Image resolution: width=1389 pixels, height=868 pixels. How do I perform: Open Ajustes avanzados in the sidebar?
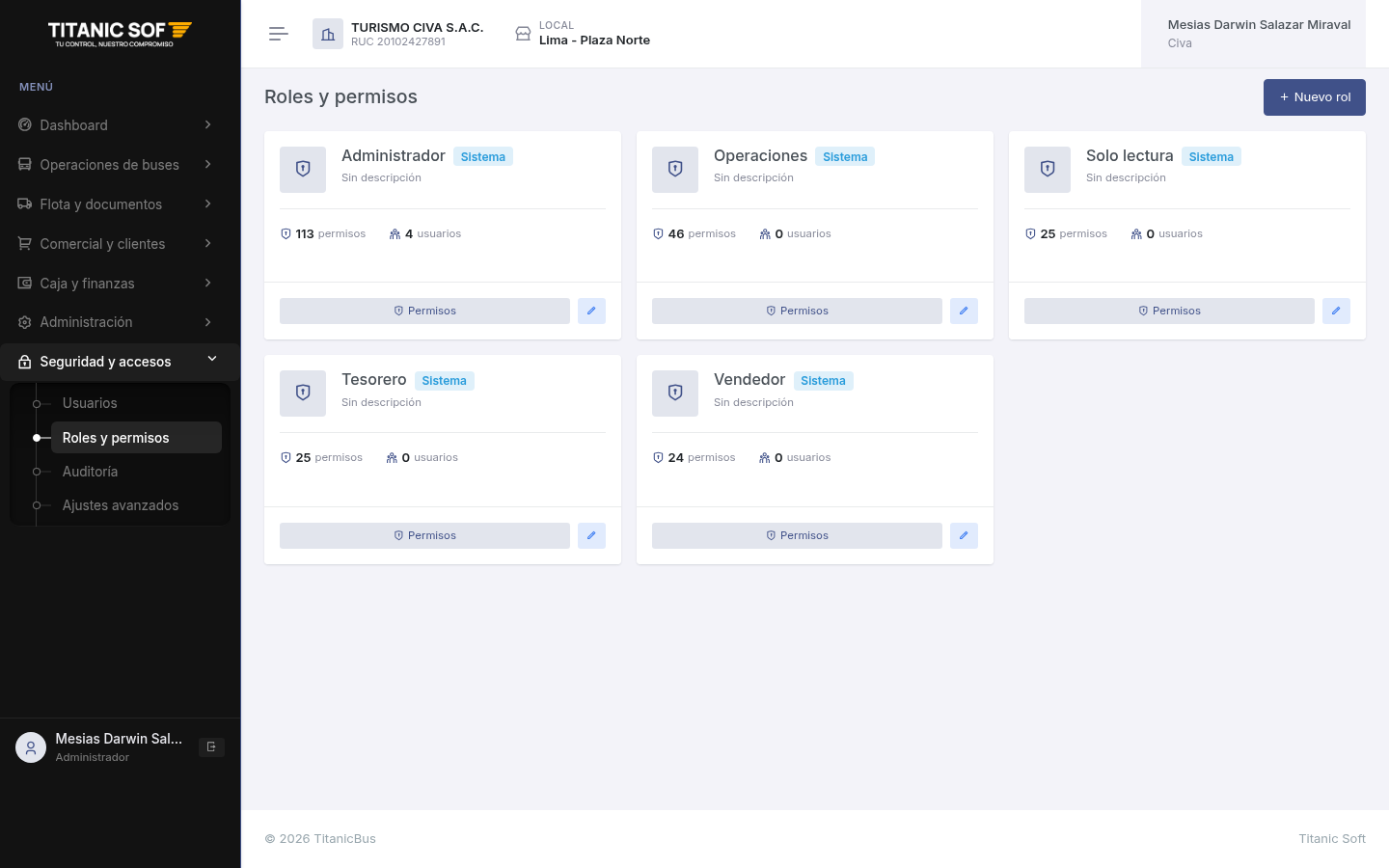(136, 505)
